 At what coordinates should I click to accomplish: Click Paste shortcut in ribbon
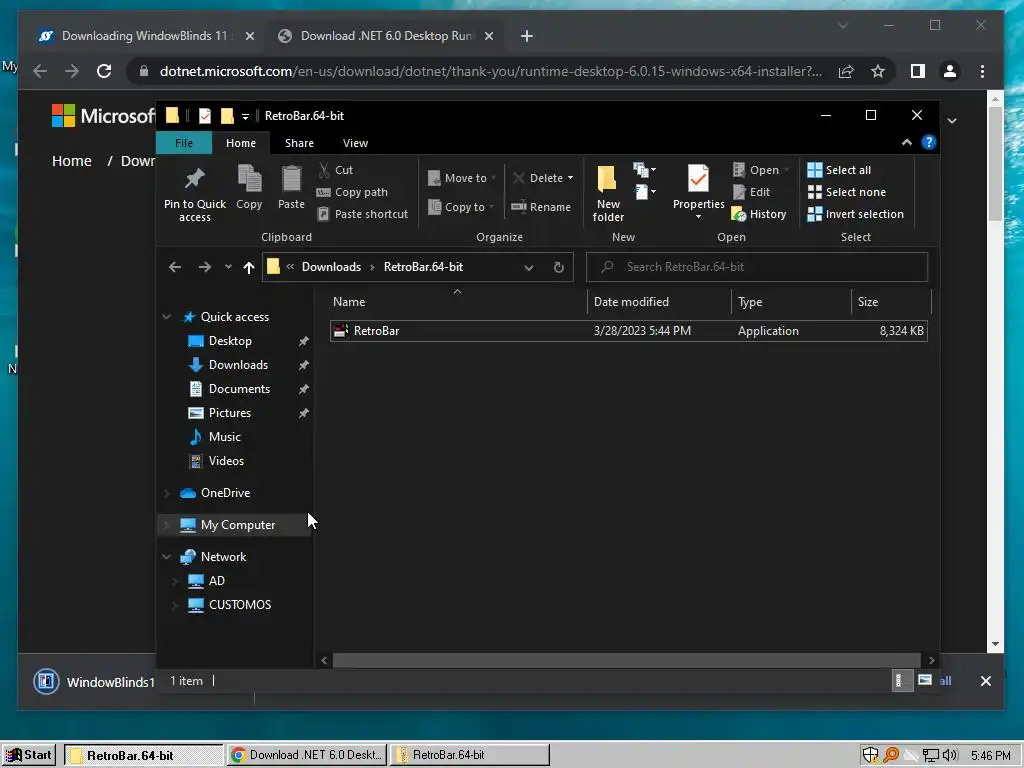[x=362, y=214]
